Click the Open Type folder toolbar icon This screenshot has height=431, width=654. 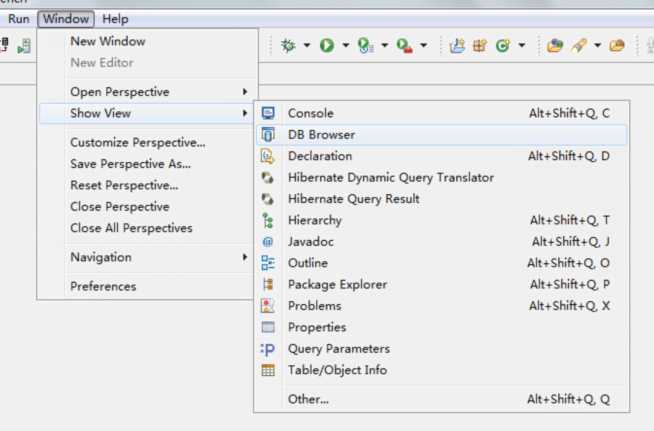coord(555,45)
